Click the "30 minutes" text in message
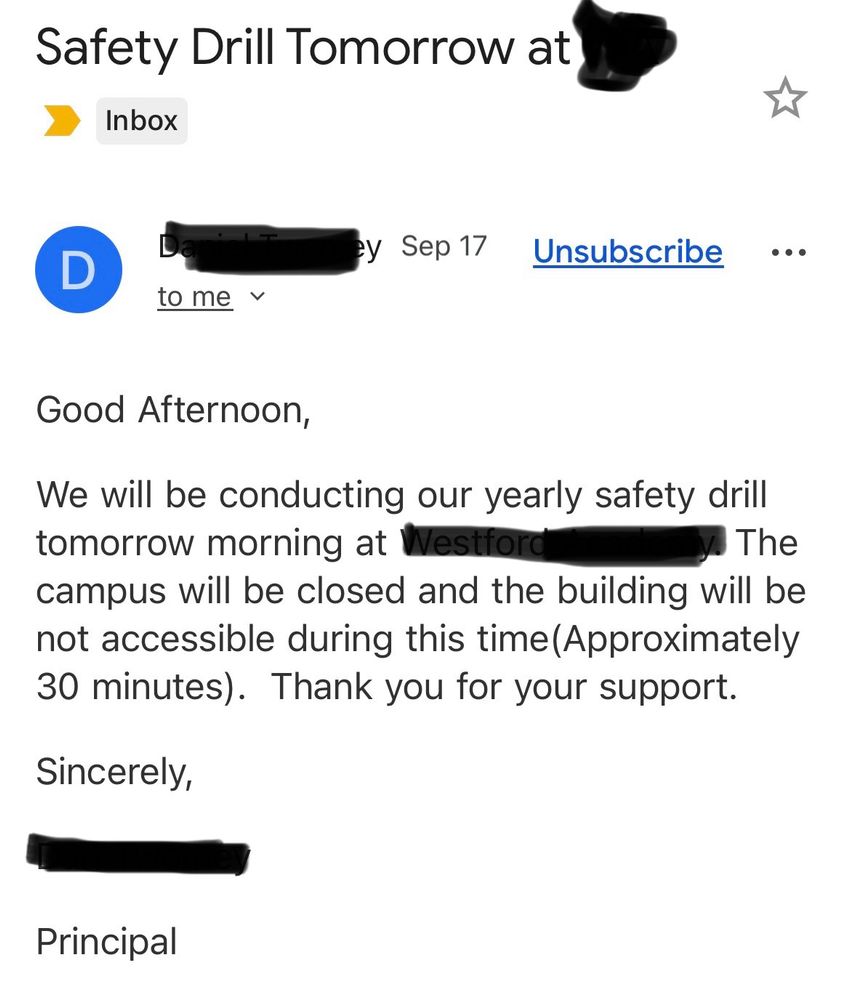850x1000 pixels. [136, 687]
